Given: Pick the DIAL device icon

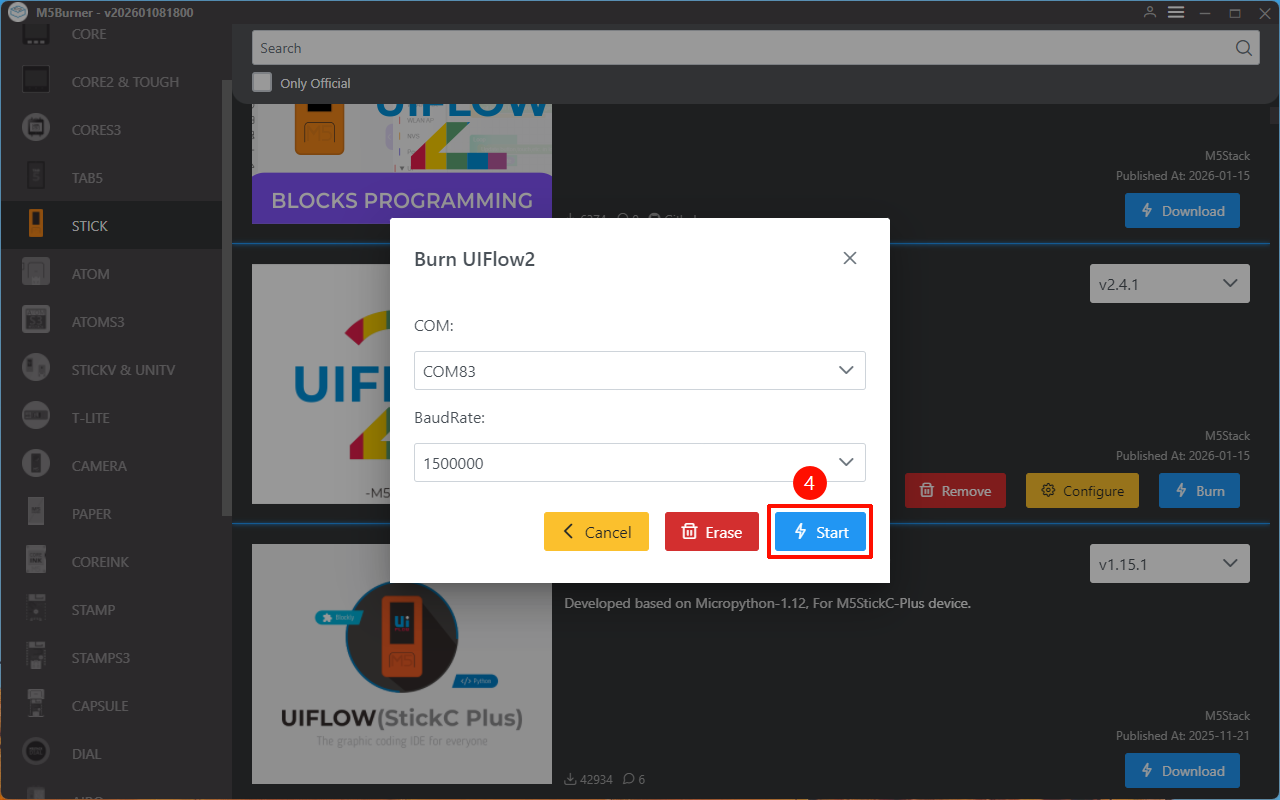Looking at the screenshot, I should pos(36,753).
